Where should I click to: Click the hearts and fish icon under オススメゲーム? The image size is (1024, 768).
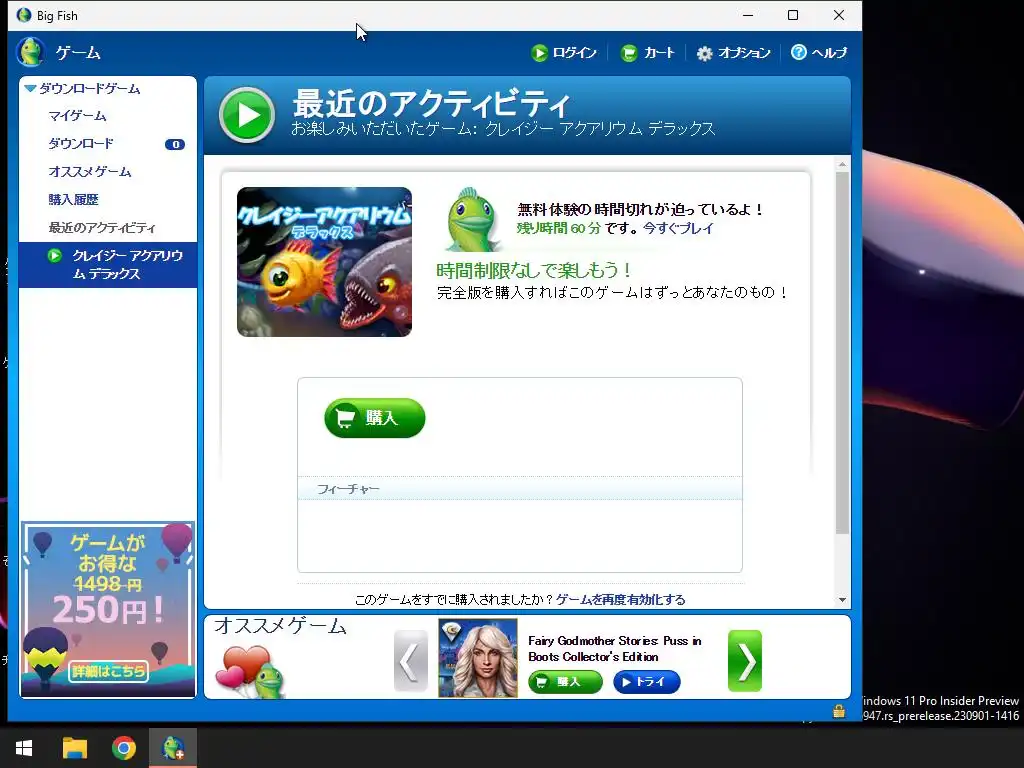coord(251,671)
